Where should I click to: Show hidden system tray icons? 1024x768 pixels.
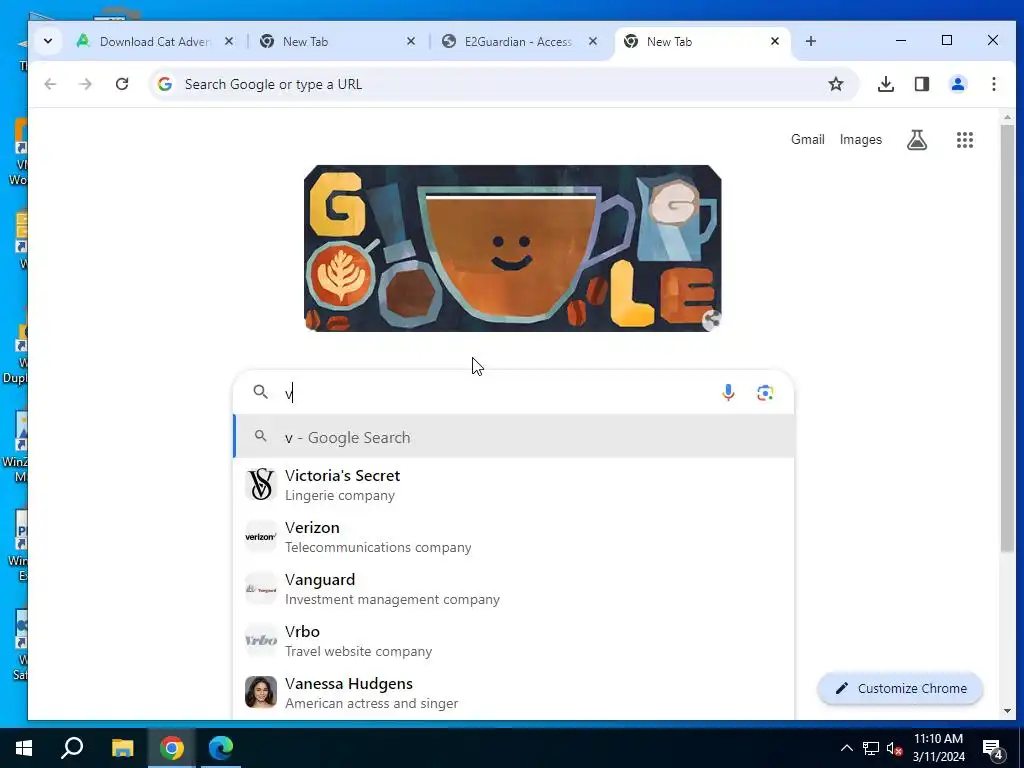click(846, 748)
